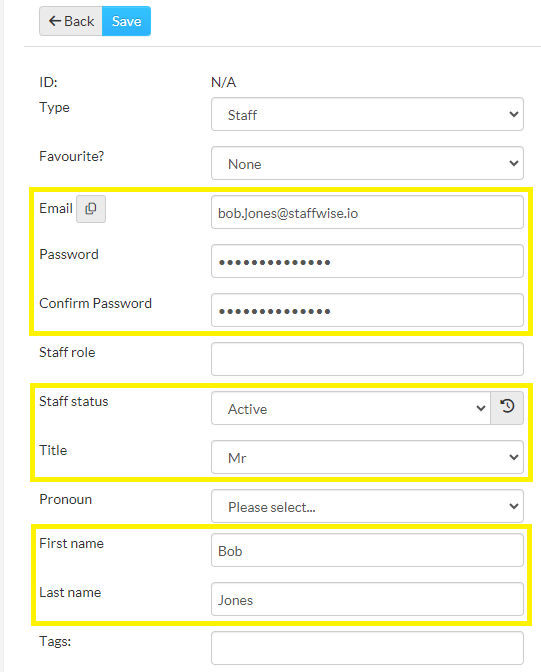Click the Favourite? label text
The height and width of the screenshot is (672, 541).
tap(72, 156)
